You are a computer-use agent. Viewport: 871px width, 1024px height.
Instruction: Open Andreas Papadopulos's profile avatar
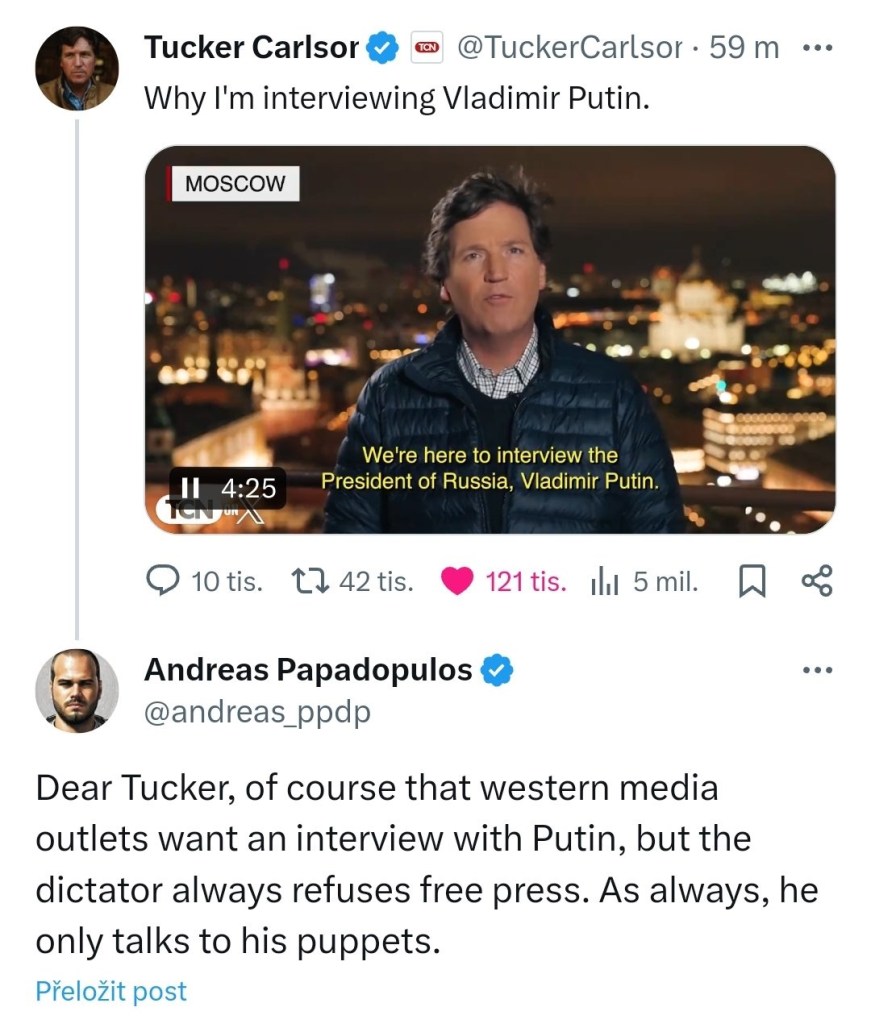(77, 692)
